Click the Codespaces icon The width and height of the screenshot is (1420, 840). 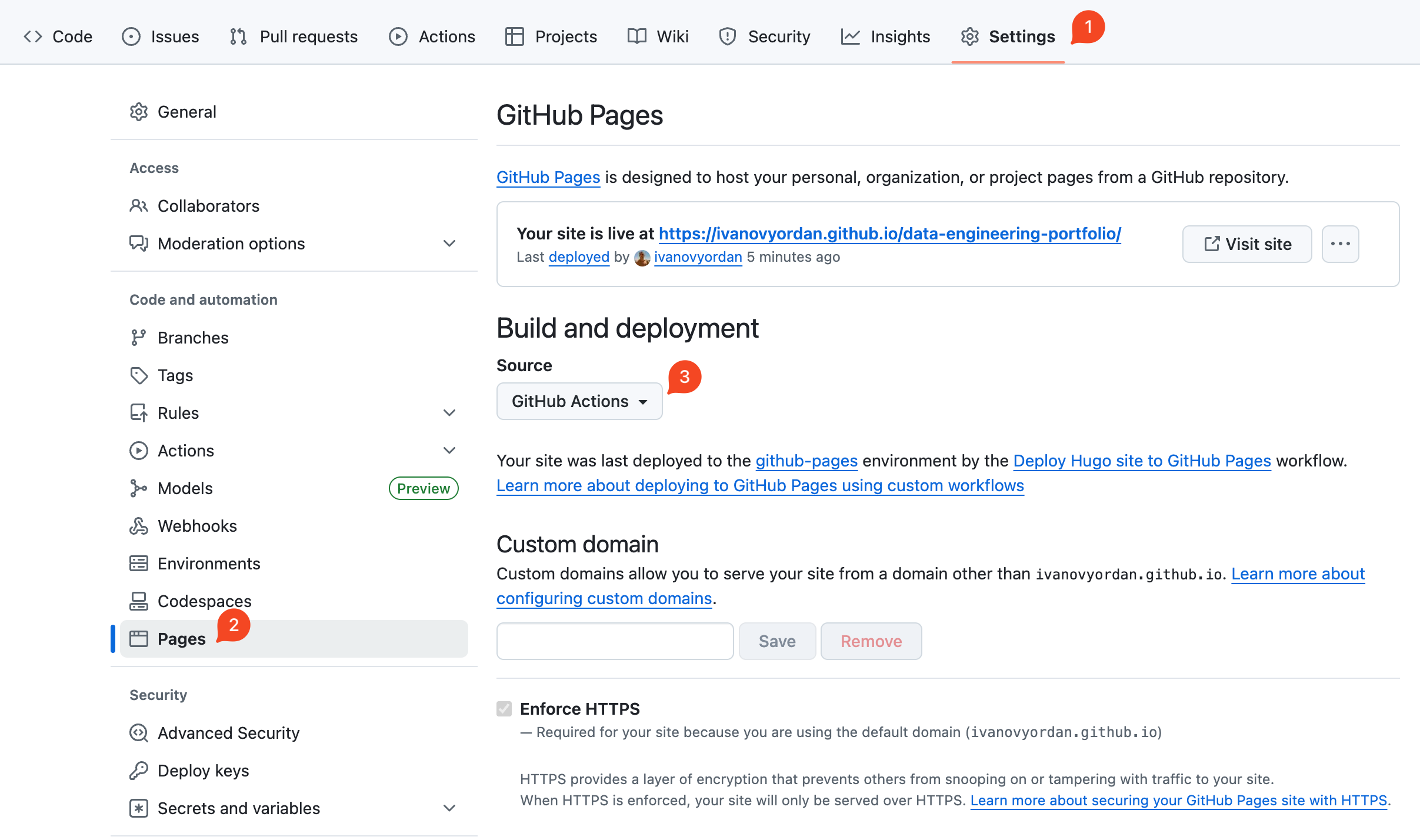click(139, 601)
